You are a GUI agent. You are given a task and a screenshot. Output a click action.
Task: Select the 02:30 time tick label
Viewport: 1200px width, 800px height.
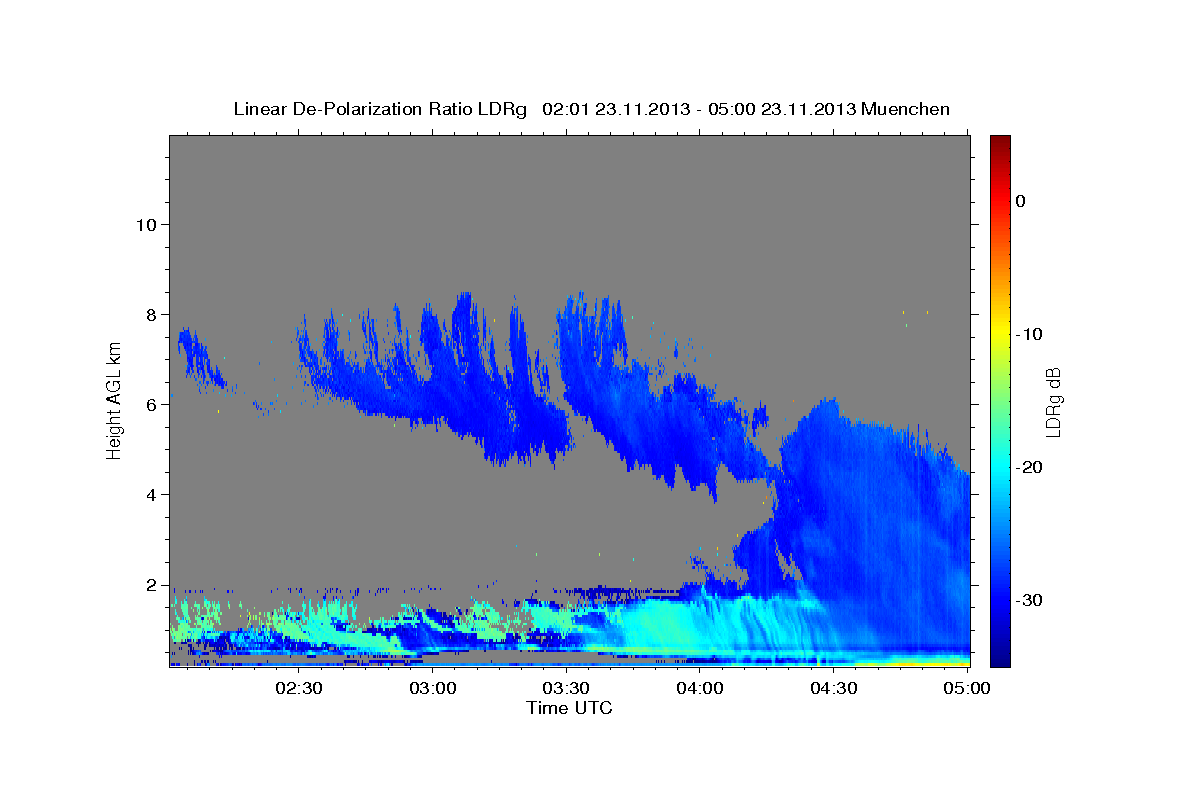click(x=301, y=689)
